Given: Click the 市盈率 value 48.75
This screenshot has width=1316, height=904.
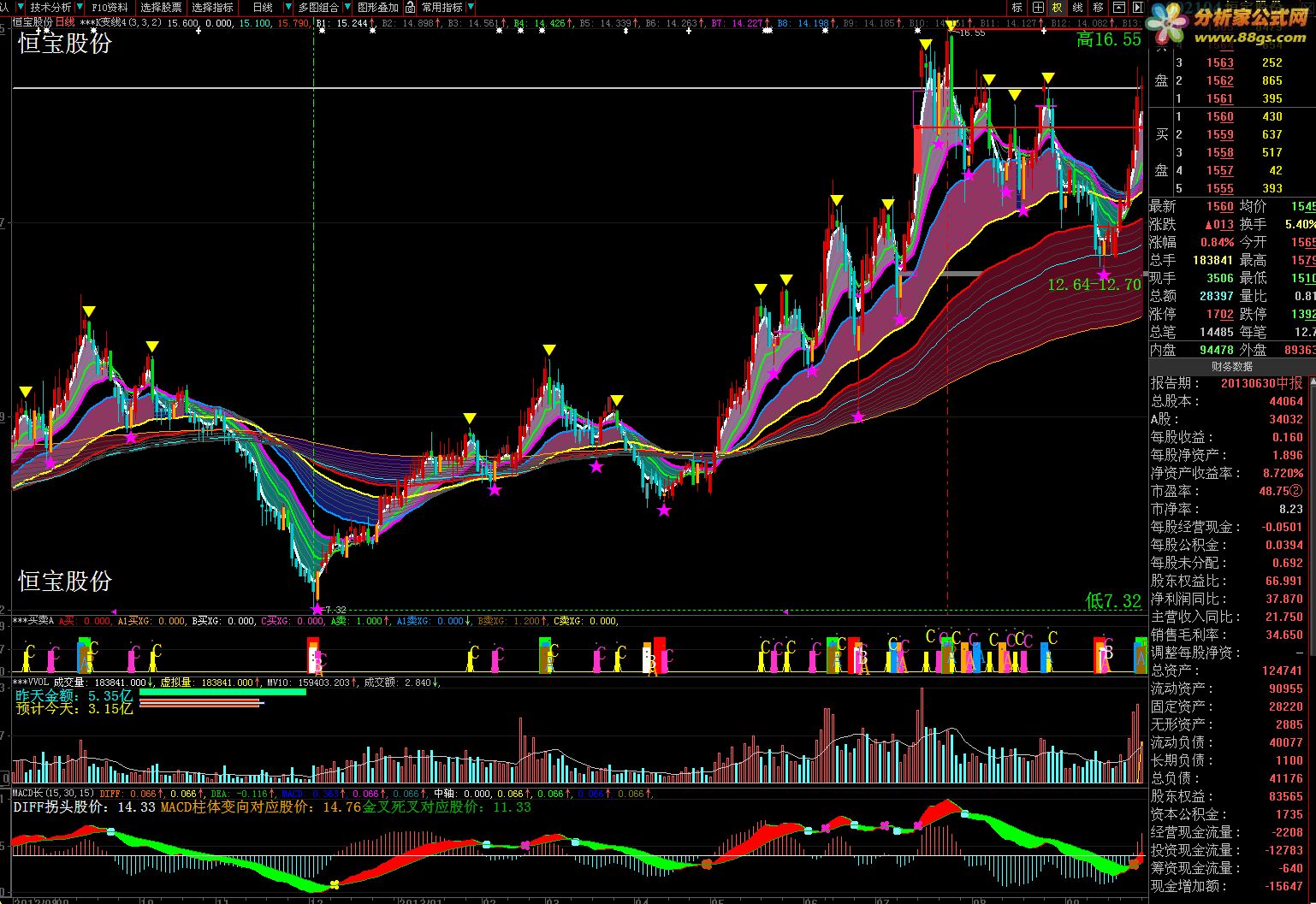Looking at the screenshot, I should pyautogui.click(x=1274, y=491).
